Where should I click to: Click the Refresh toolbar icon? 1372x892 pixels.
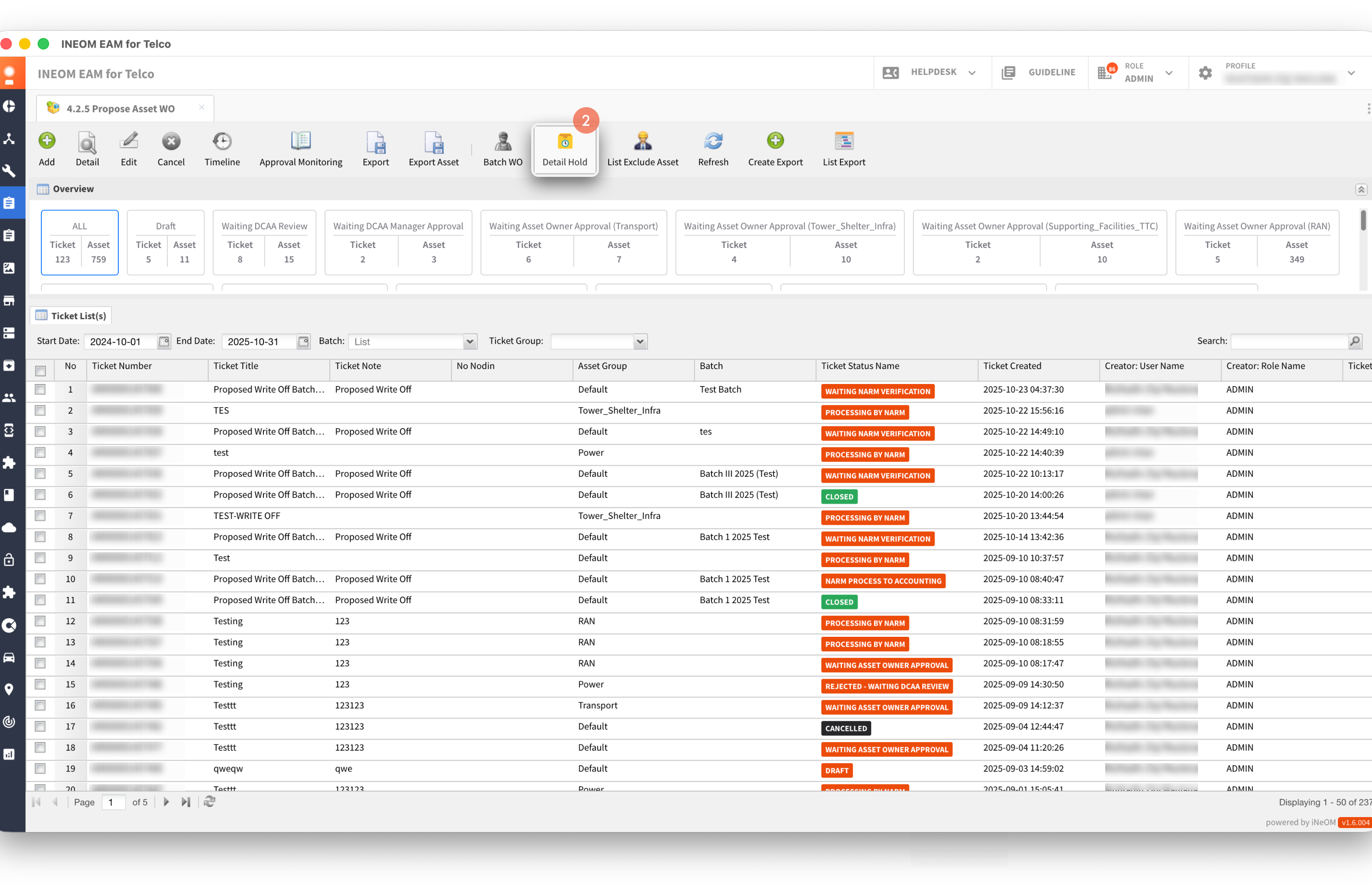pyautogui.click(x=713, y=141)
